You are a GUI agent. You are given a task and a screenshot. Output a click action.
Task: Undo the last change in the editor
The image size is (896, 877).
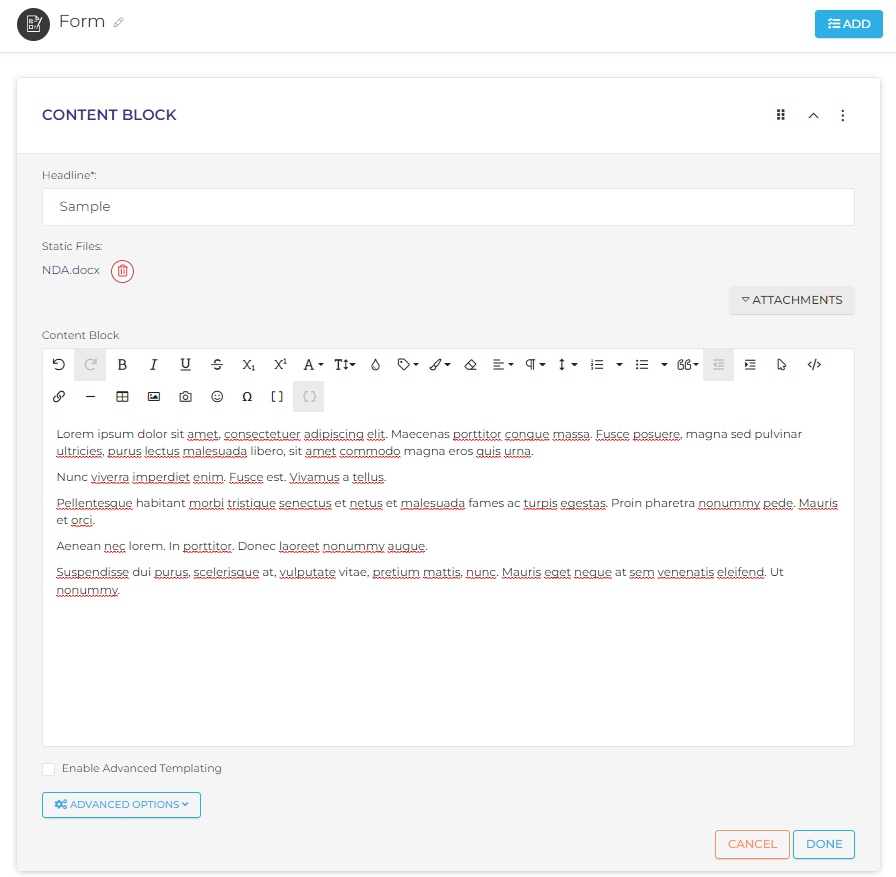pos(58,364)
